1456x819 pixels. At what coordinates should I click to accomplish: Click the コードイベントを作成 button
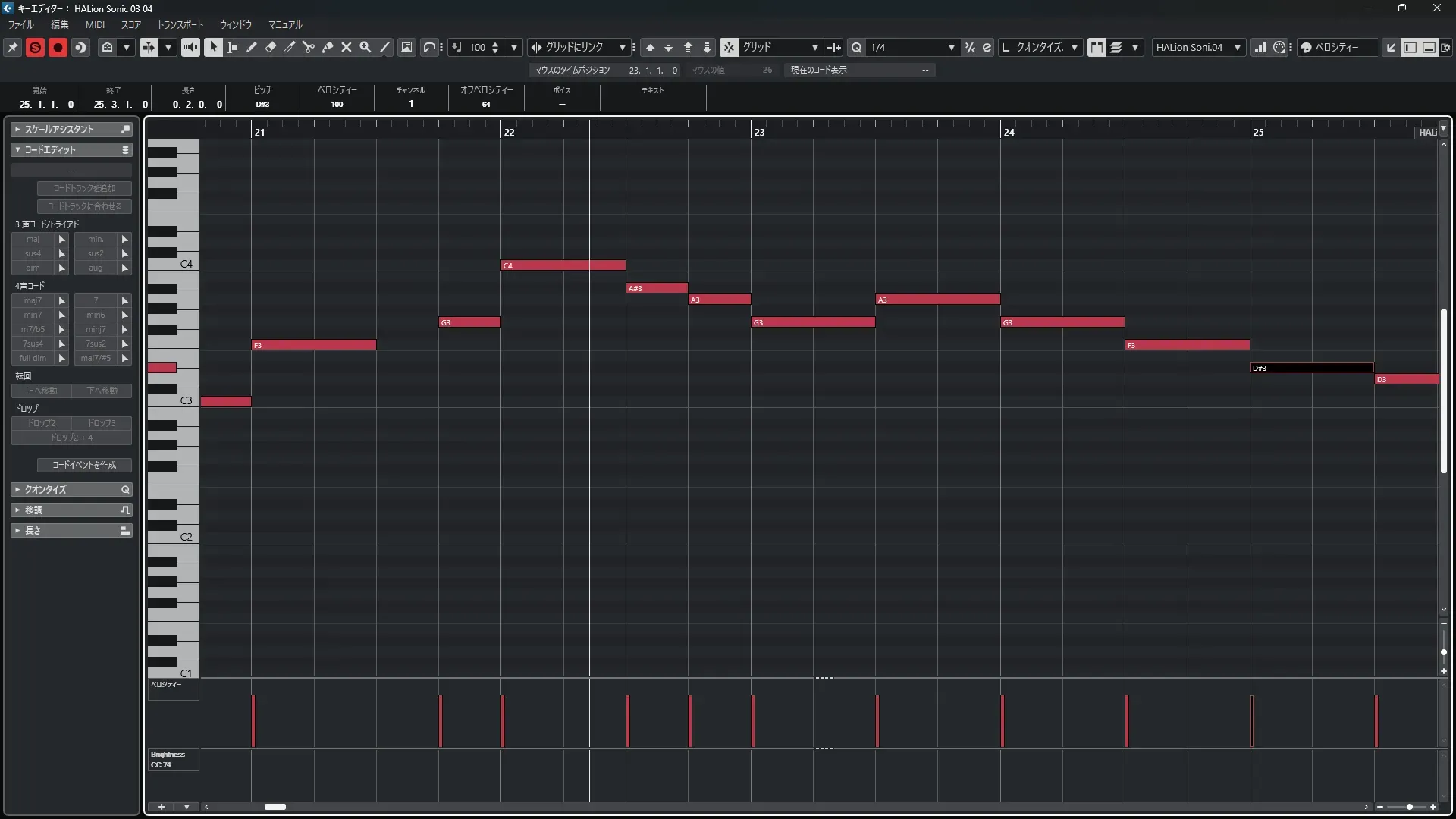tap(84, 465)
